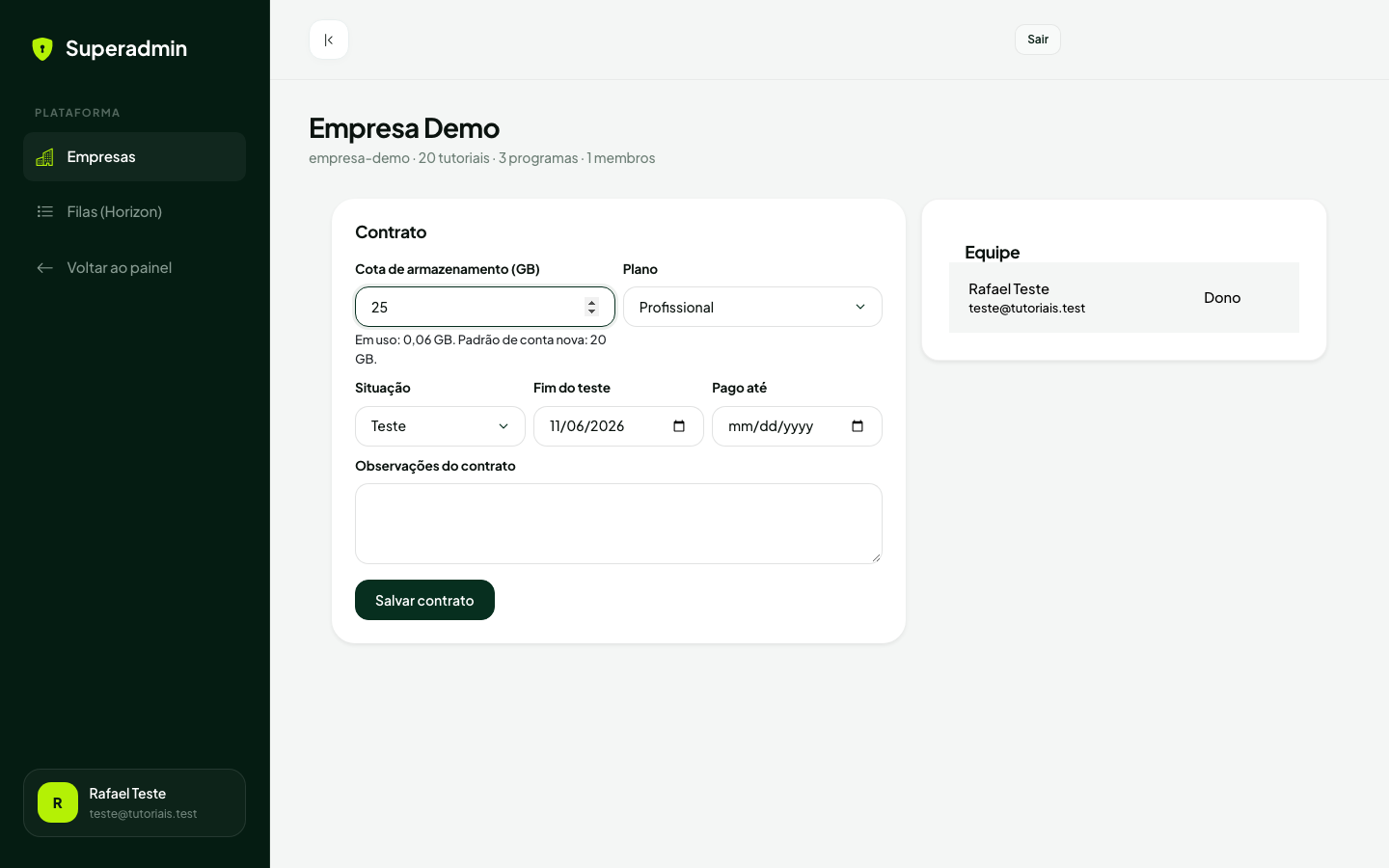Image resolution: width=1389 pixels, height=868 pixels.
Task: Click the Situação field label
Action: click(x=383, y=388)
